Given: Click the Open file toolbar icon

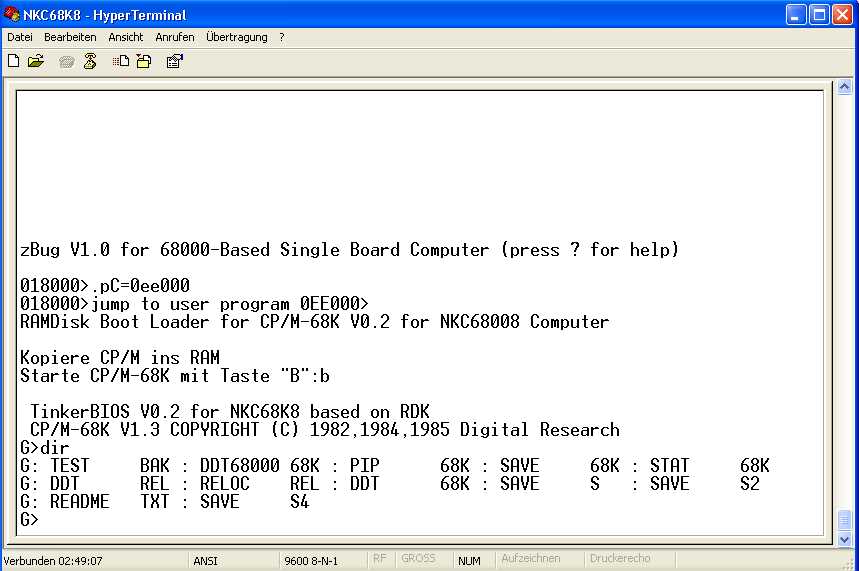Looking at the screenshot, I should pos(36,61).
